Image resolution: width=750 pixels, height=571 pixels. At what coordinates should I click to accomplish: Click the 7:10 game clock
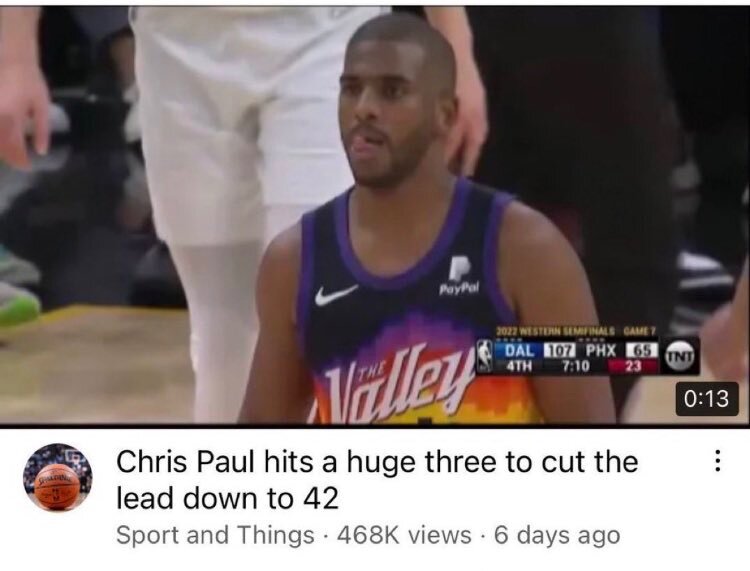(x=574, y=366)
